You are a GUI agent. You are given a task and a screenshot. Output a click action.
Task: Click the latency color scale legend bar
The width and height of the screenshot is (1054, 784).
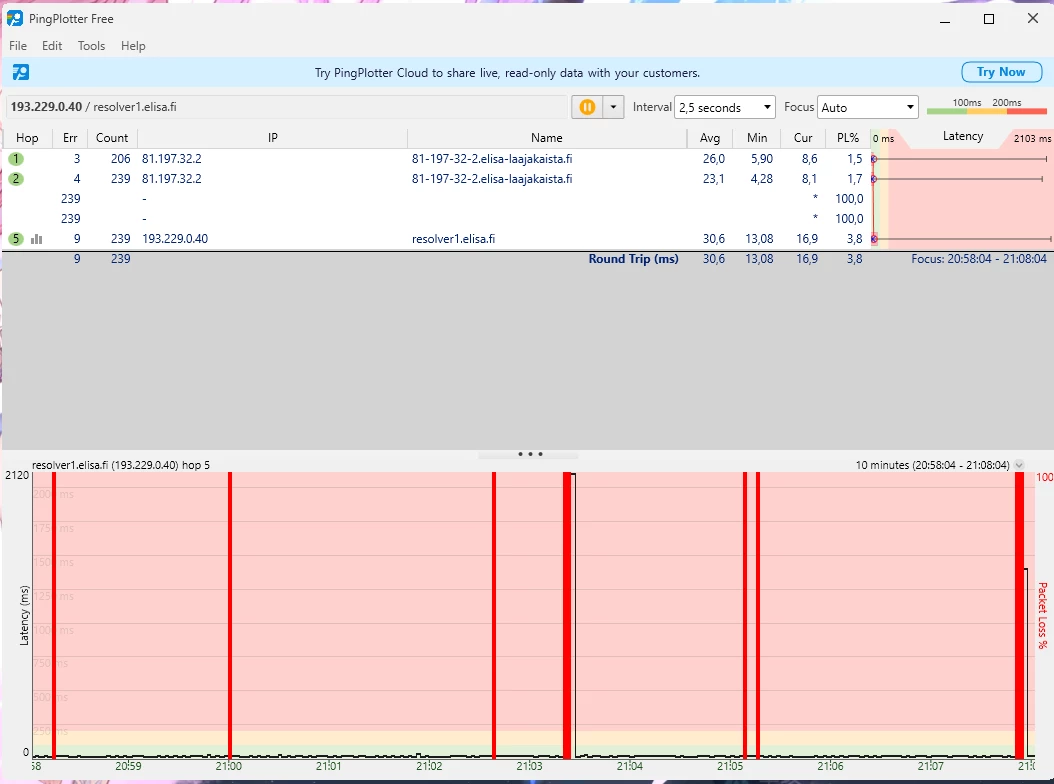point(986,110)
